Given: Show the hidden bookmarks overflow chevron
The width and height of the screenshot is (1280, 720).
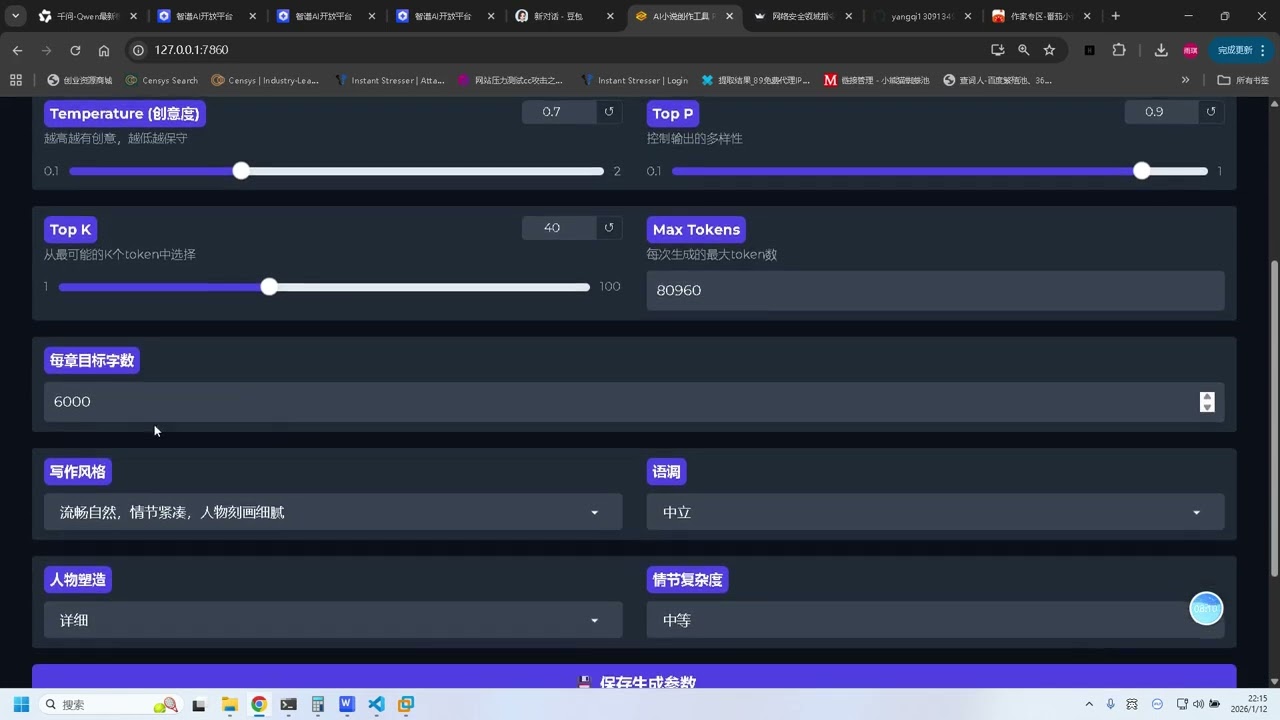Looking at the screenshot, I should (1186, 80).
